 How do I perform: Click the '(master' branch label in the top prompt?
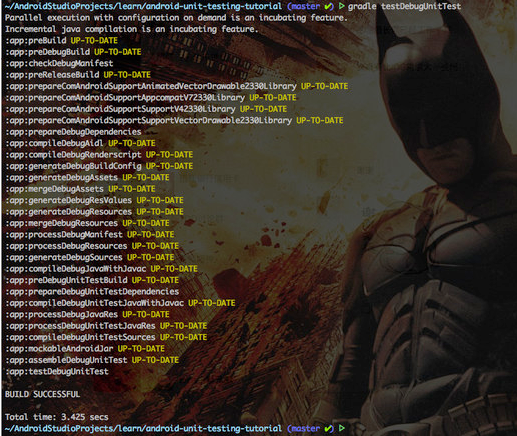tap(303, 6)
